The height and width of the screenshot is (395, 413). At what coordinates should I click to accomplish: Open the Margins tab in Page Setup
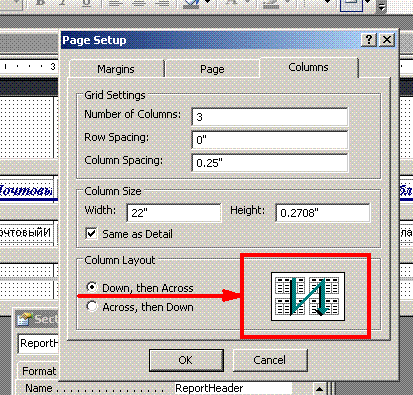(x=116, y=69)
